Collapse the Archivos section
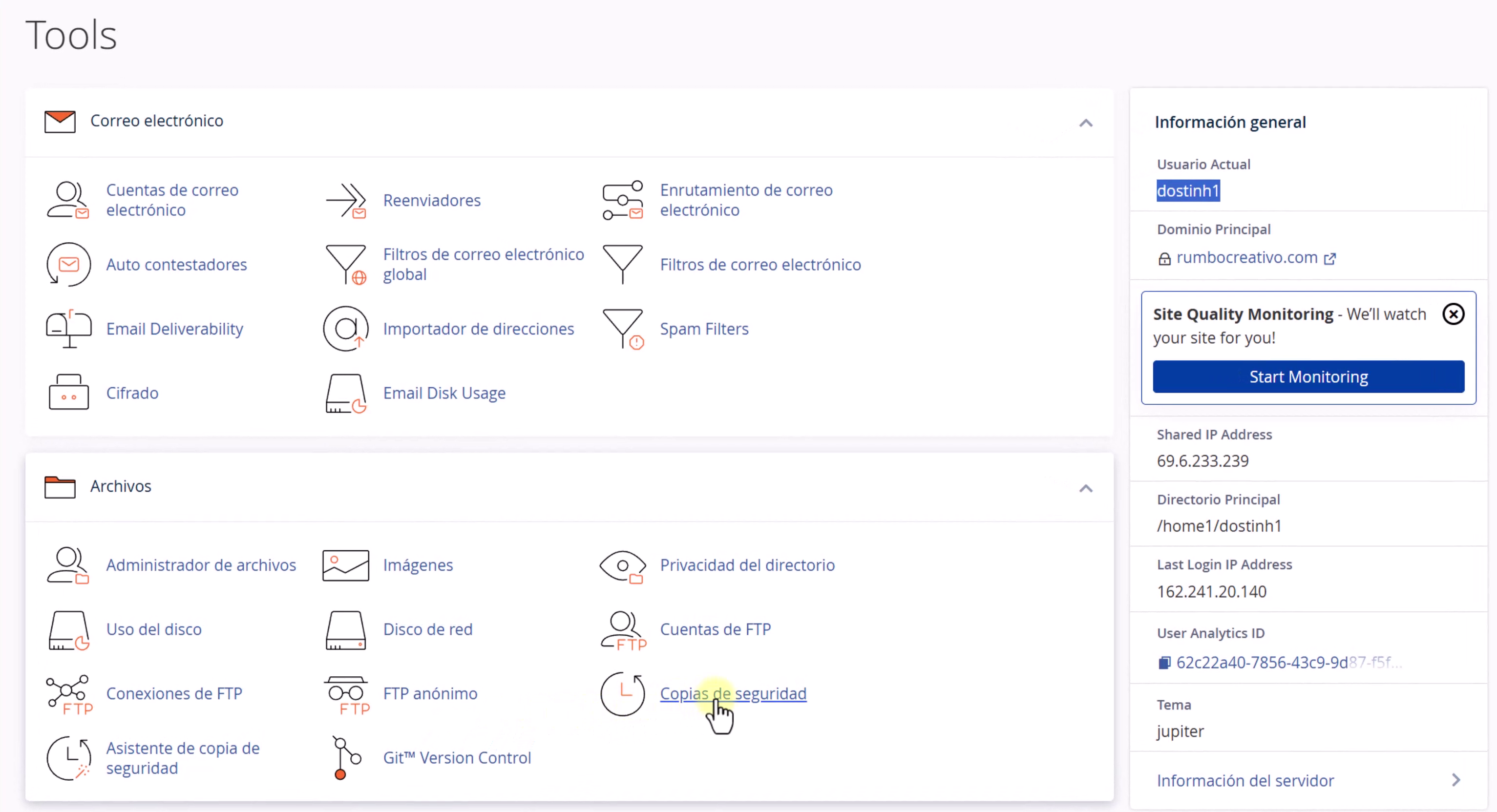 coord(1086,488)
